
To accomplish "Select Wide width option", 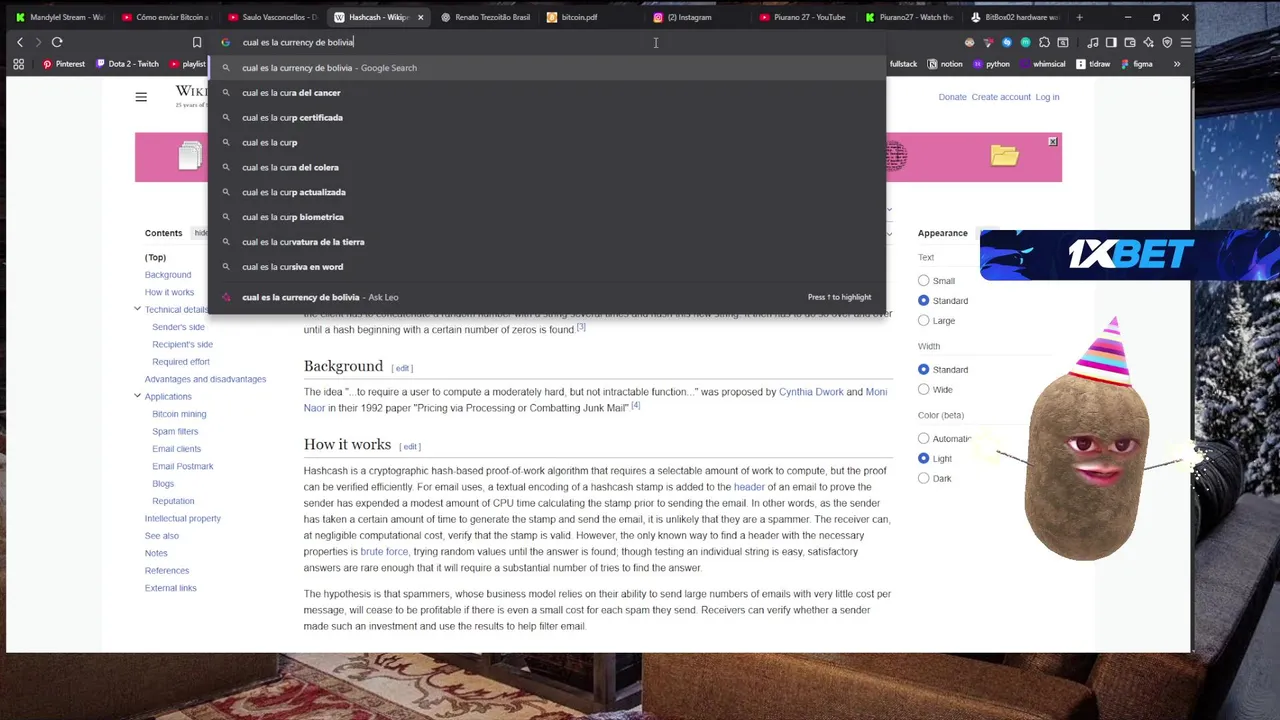I will click(924, 390).
